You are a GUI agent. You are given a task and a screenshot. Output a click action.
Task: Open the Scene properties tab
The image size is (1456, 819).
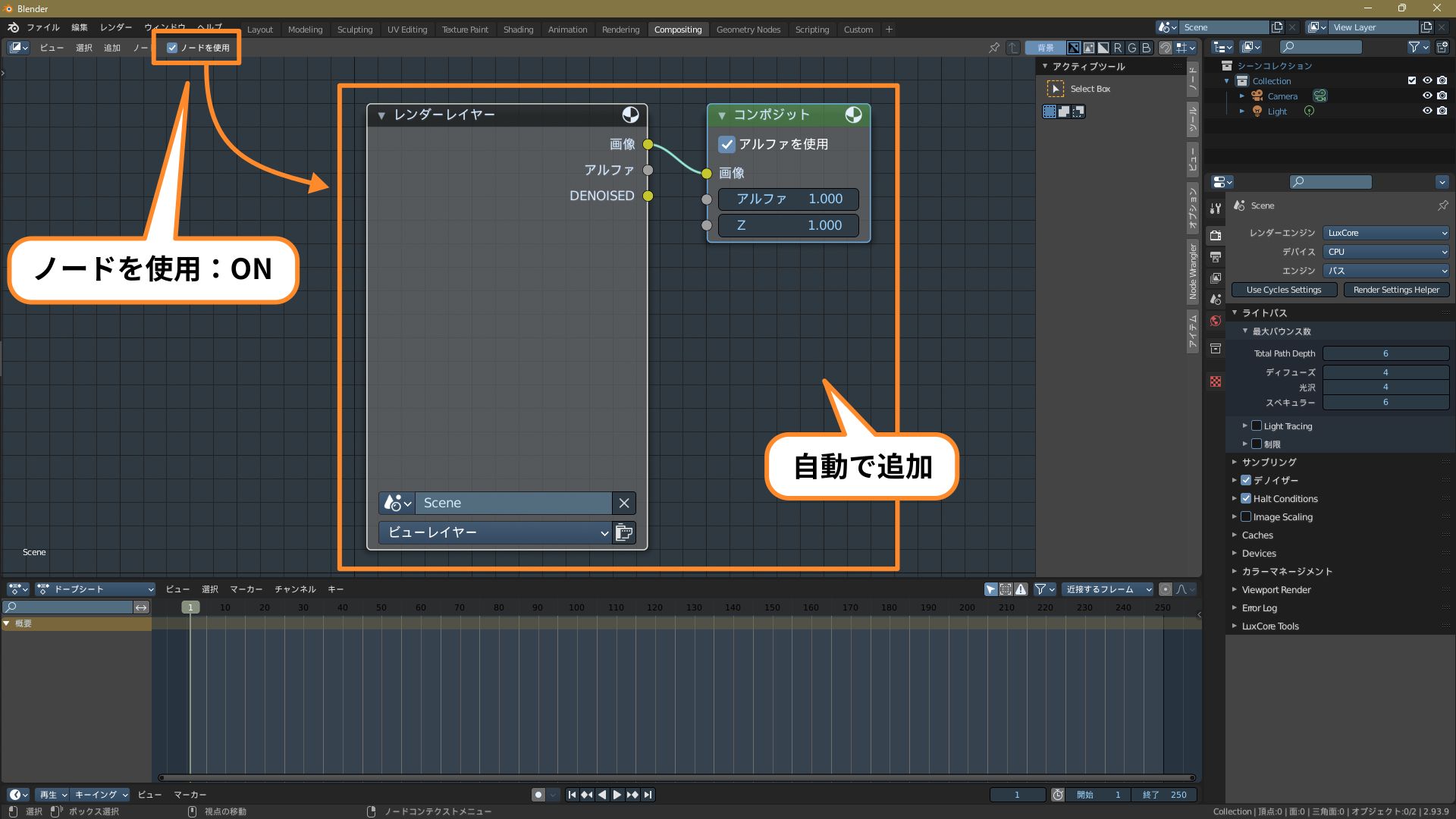click(1216, 300)
